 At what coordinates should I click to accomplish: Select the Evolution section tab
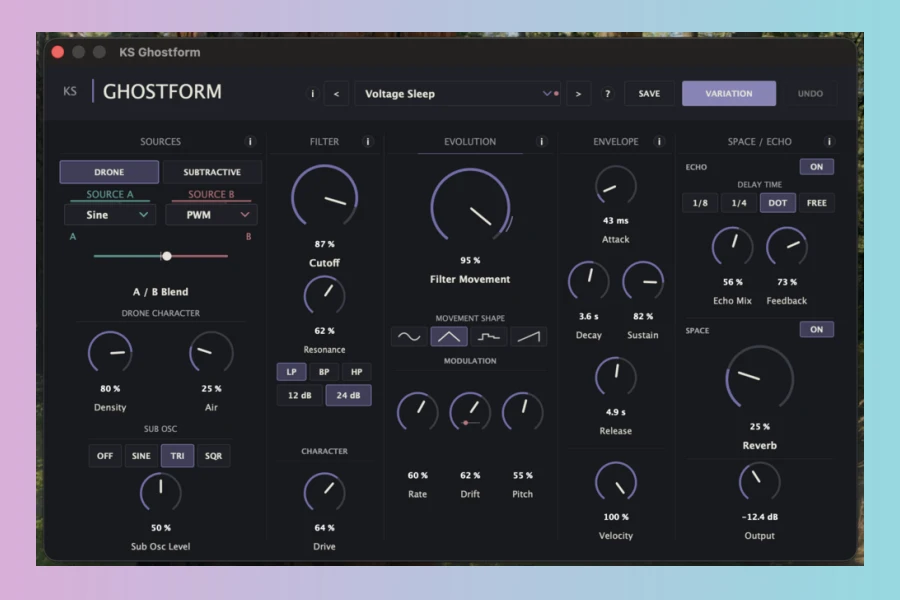point(470,142)
